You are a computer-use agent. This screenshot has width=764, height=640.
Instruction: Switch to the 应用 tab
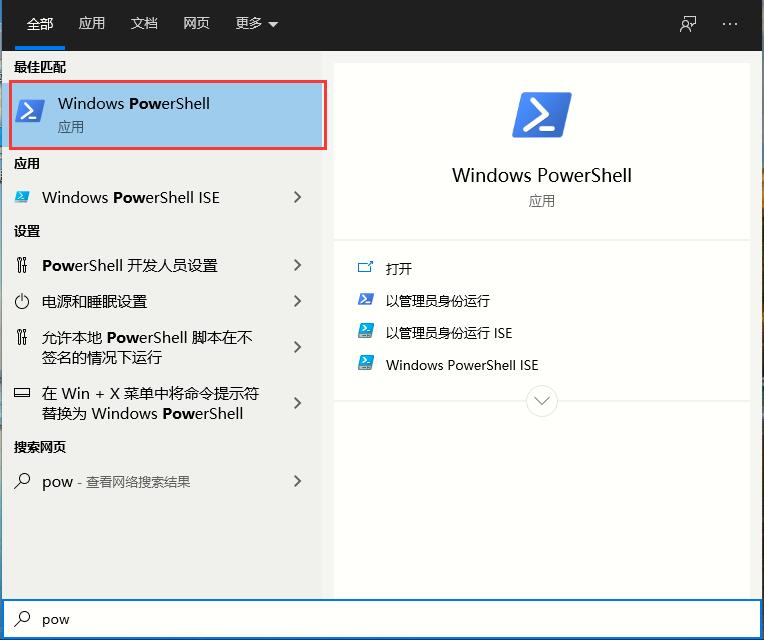point(92,24)
